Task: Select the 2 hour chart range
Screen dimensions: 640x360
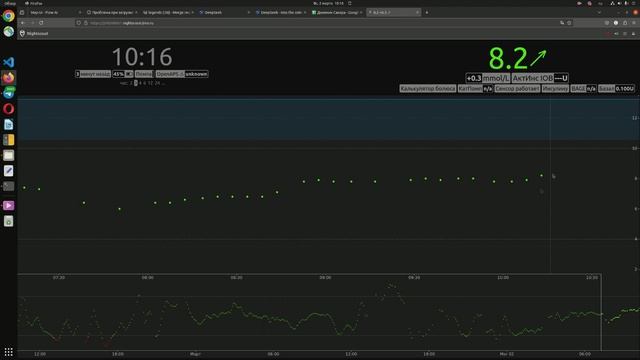Action: point(131,83)
